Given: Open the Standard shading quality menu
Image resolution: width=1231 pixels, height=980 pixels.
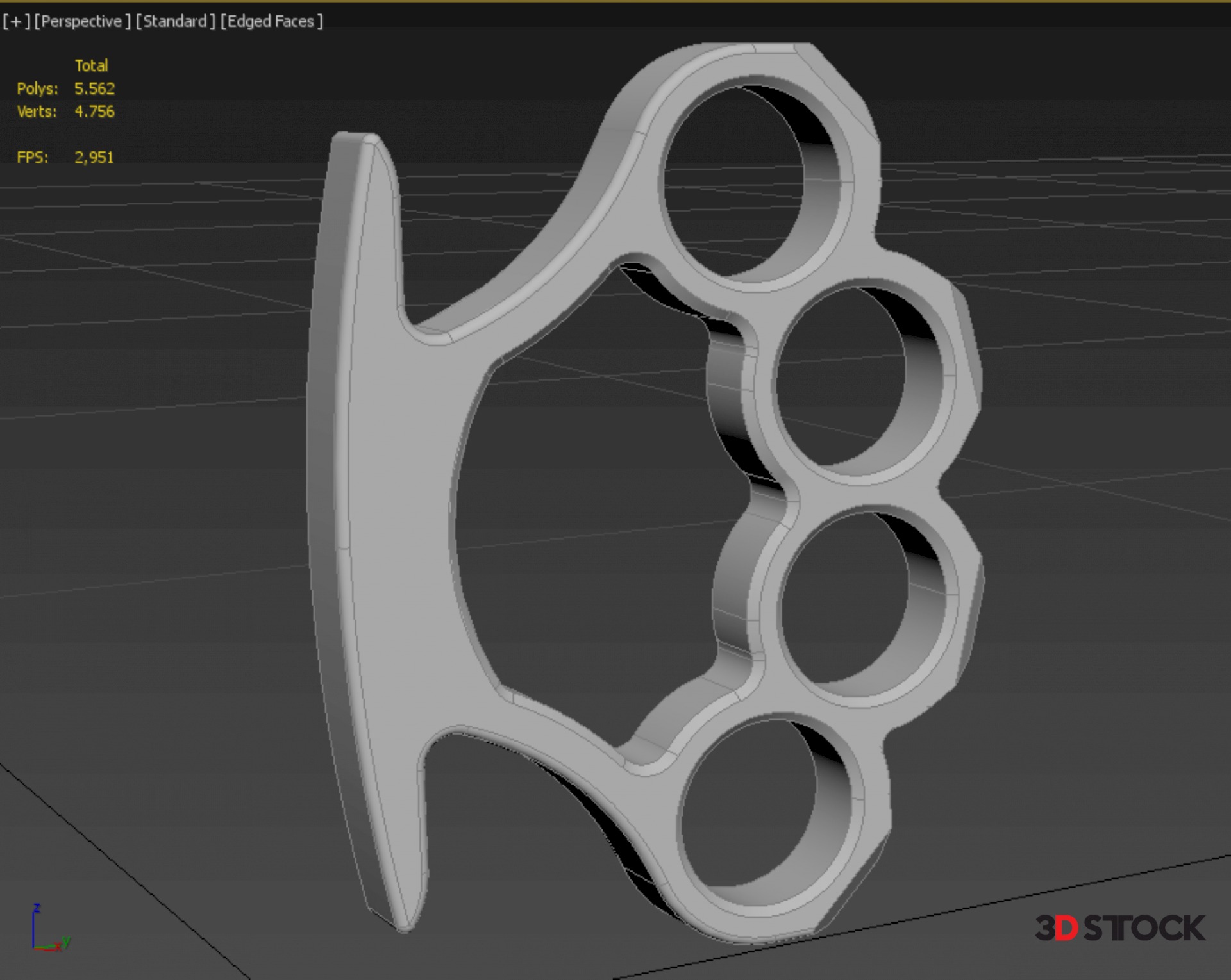Looking at the screenshot, I should coord(175,21).
